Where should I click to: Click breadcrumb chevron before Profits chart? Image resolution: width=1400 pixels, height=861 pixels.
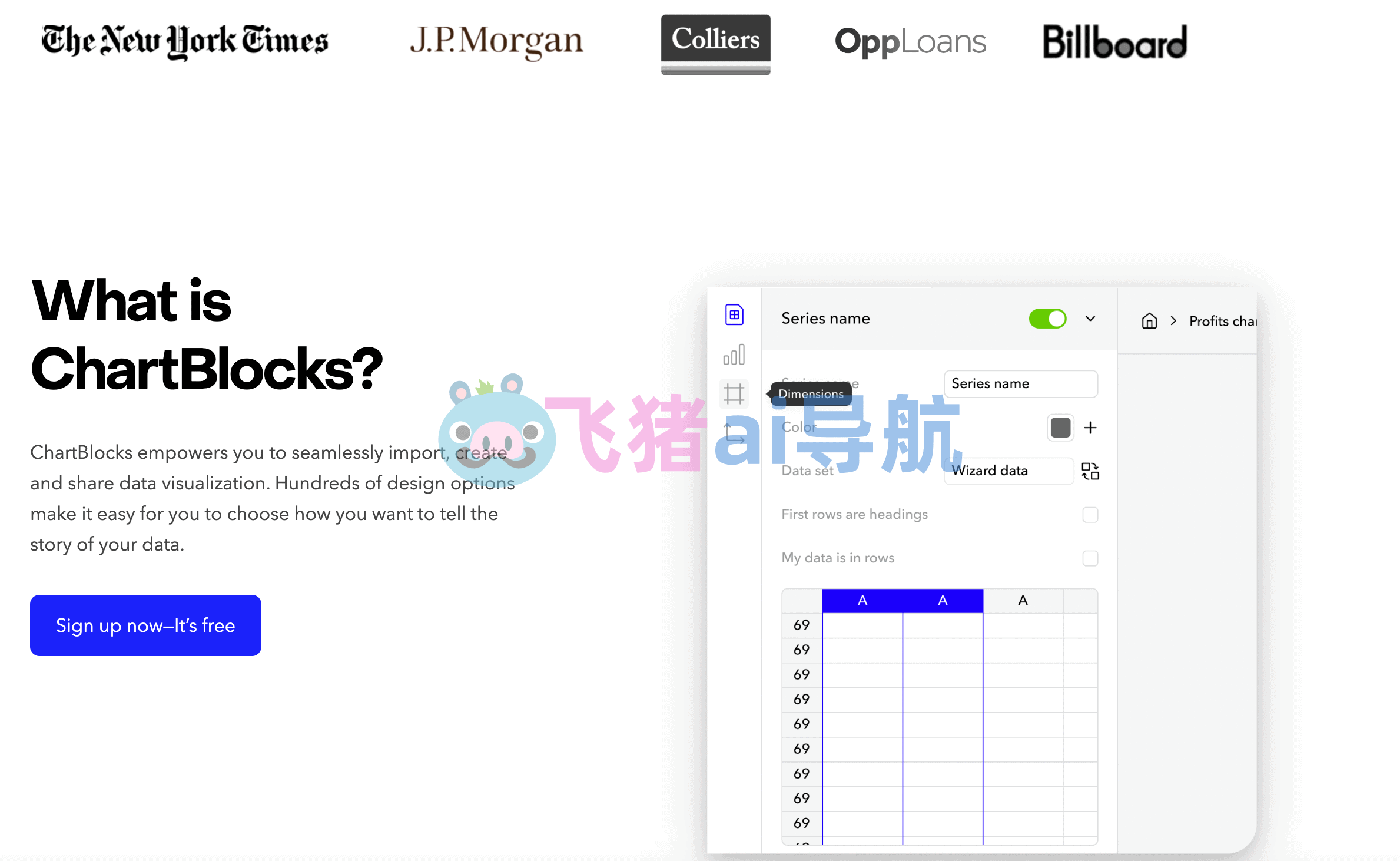click(1173, 321)
